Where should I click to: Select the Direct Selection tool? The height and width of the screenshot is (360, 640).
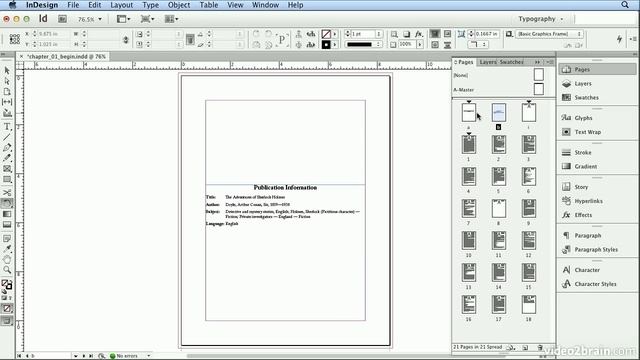tap(7, 81)
